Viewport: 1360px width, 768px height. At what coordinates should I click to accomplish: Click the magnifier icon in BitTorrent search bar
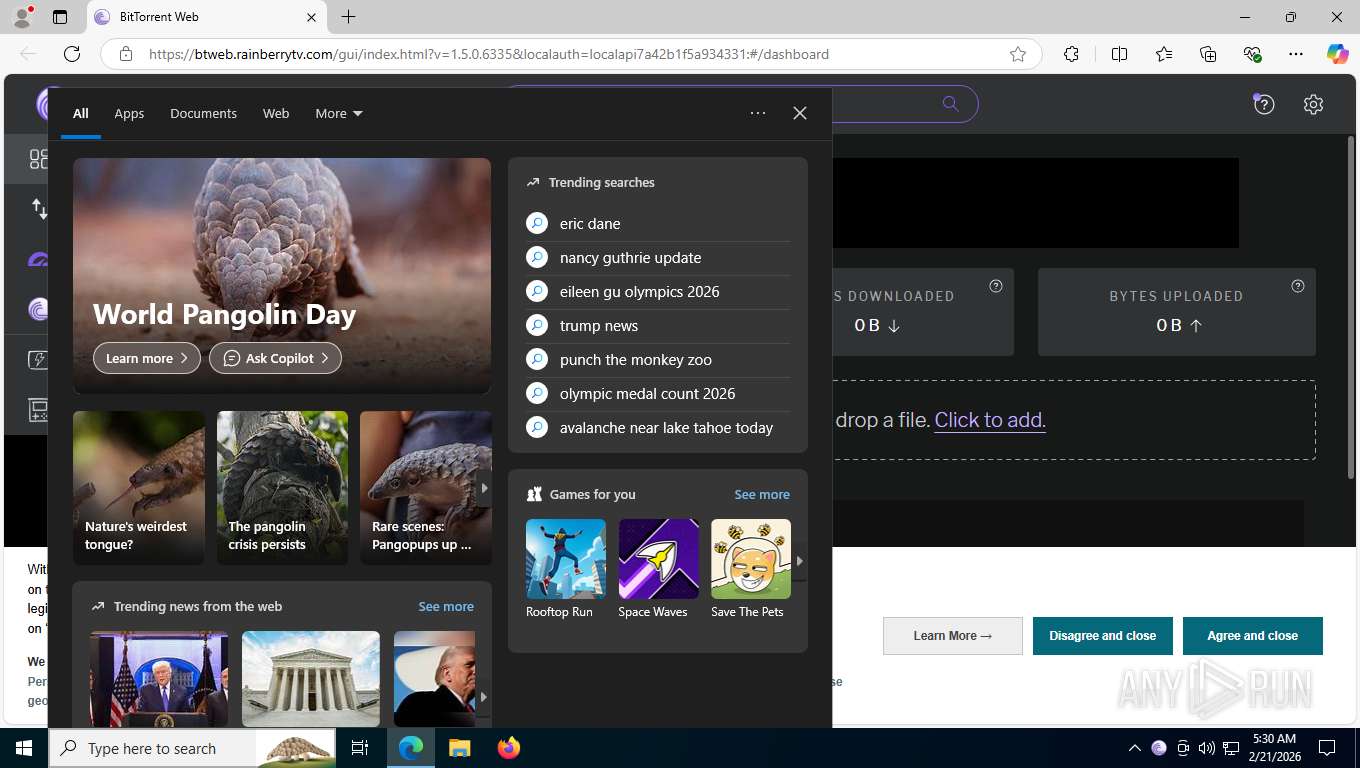[950, 103]
